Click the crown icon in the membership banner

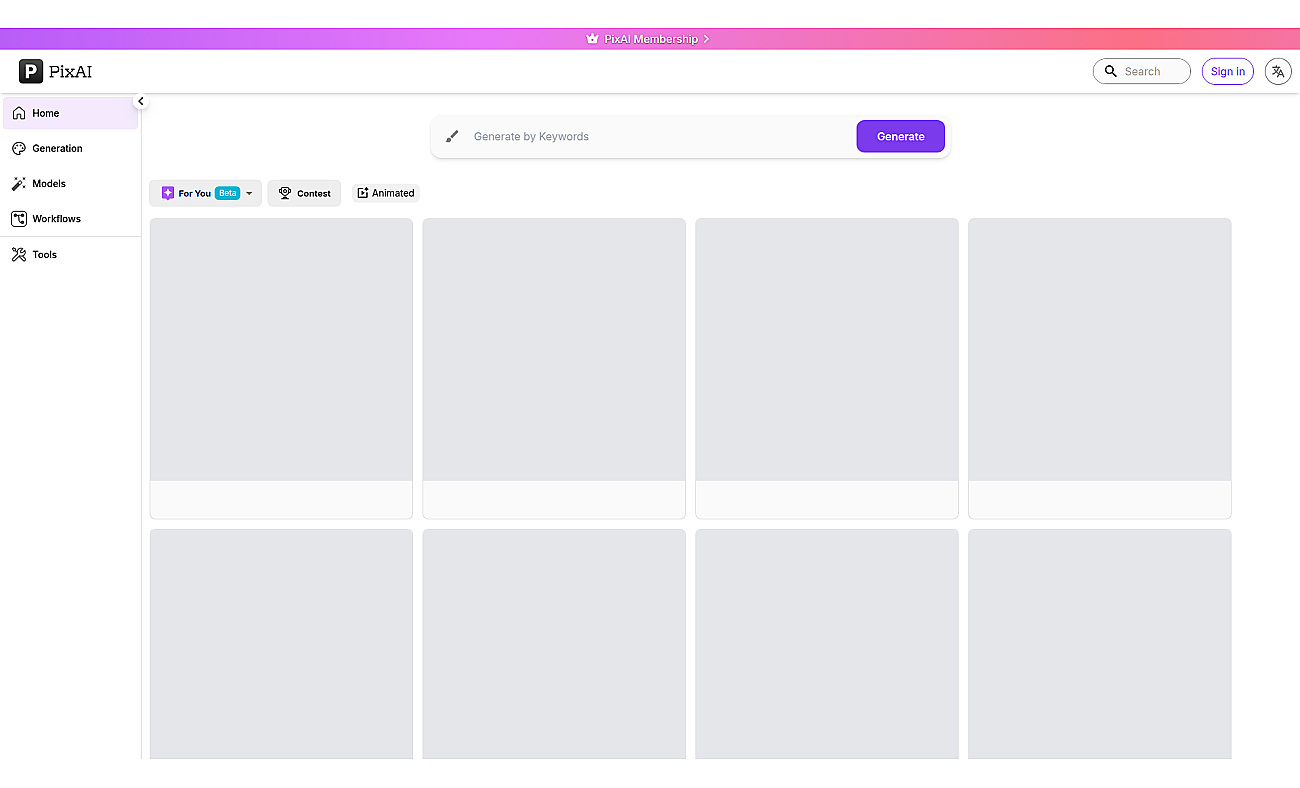[592, 39]
